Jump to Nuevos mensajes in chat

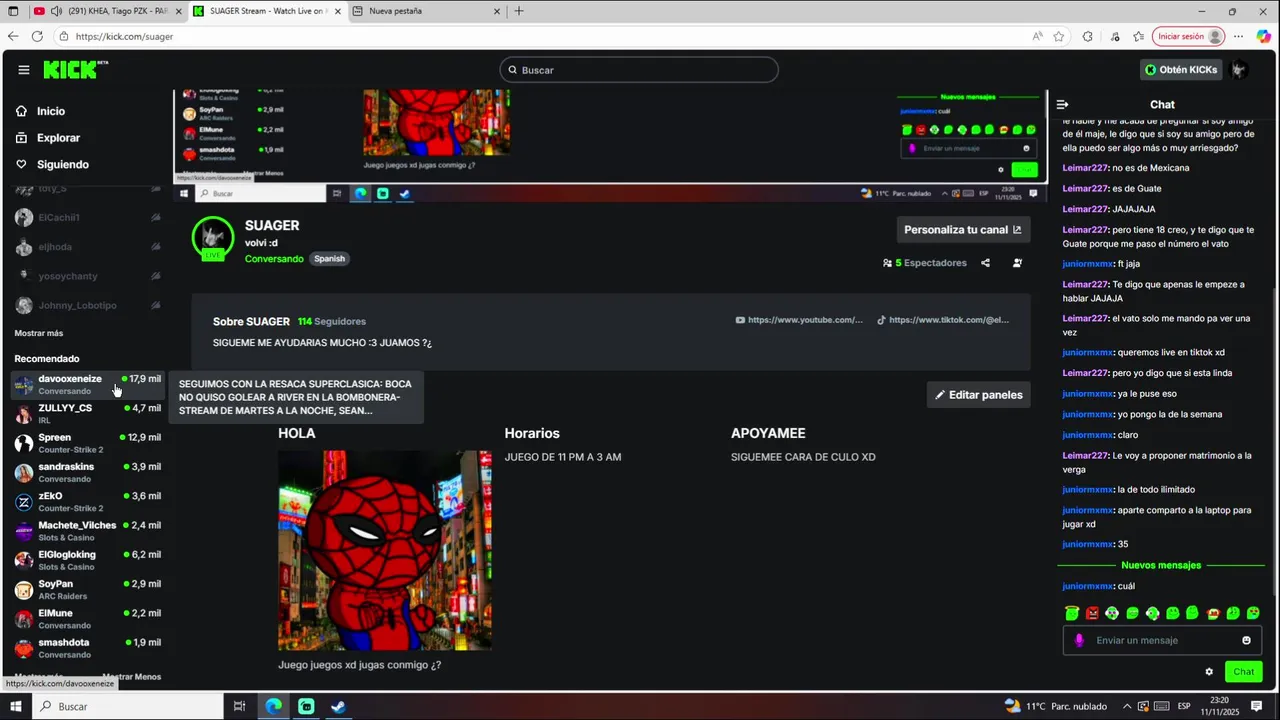[1161, 565]
